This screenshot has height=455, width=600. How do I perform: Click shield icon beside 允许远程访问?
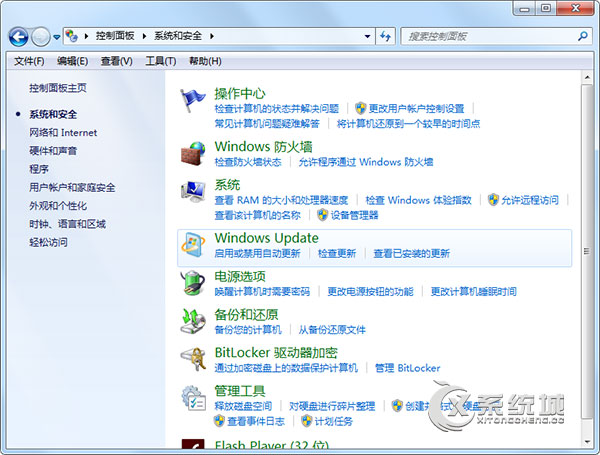coord(493,200)
